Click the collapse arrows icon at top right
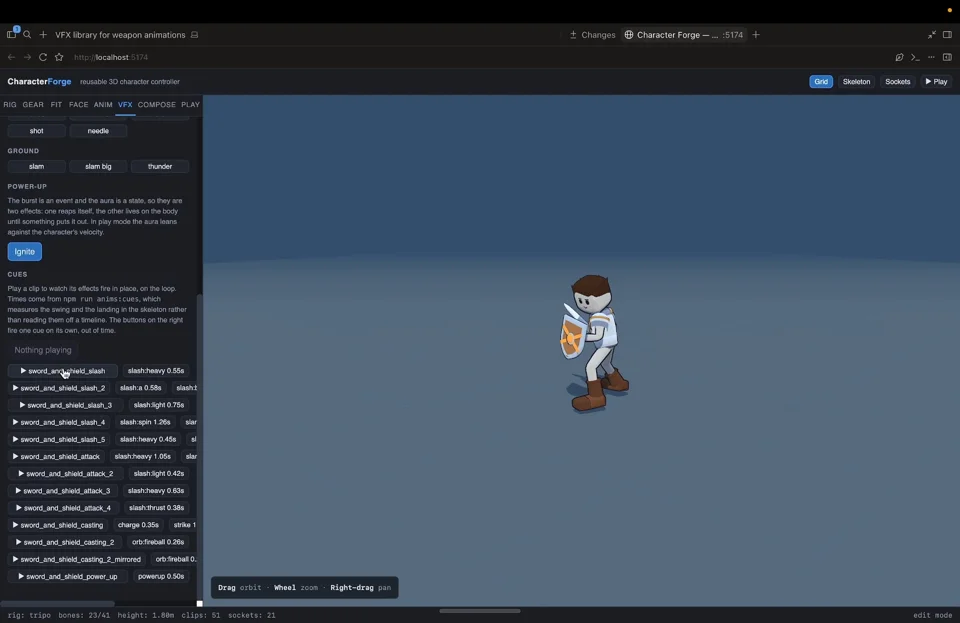The image size is (960, 623). [931, 35]
